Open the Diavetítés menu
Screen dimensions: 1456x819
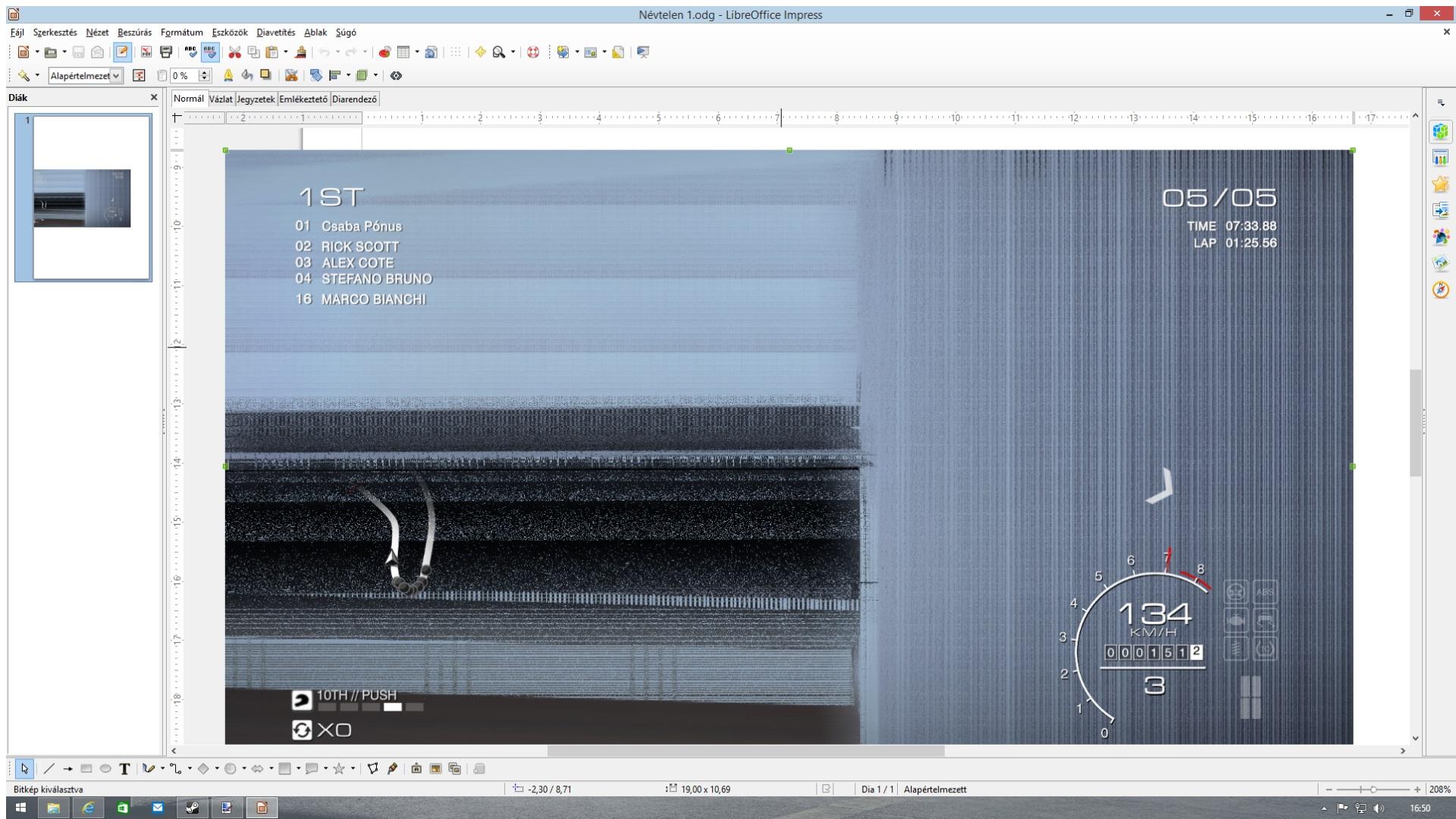tap(275, 33)
